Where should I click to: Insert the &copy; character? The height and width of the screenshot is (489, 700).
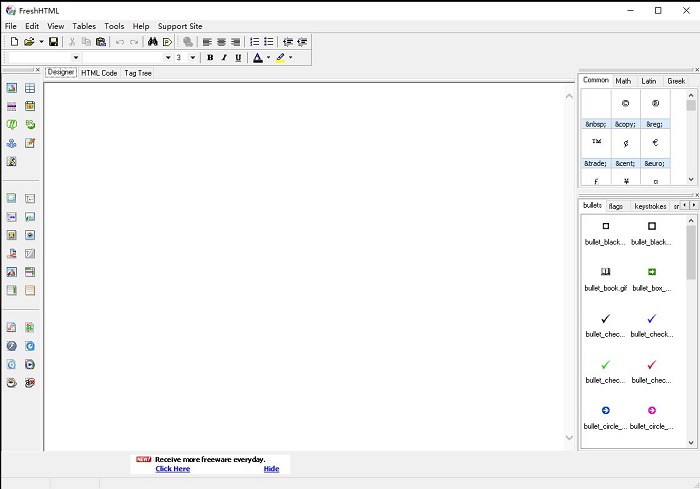pyautogui.click(x=625, y=109)
